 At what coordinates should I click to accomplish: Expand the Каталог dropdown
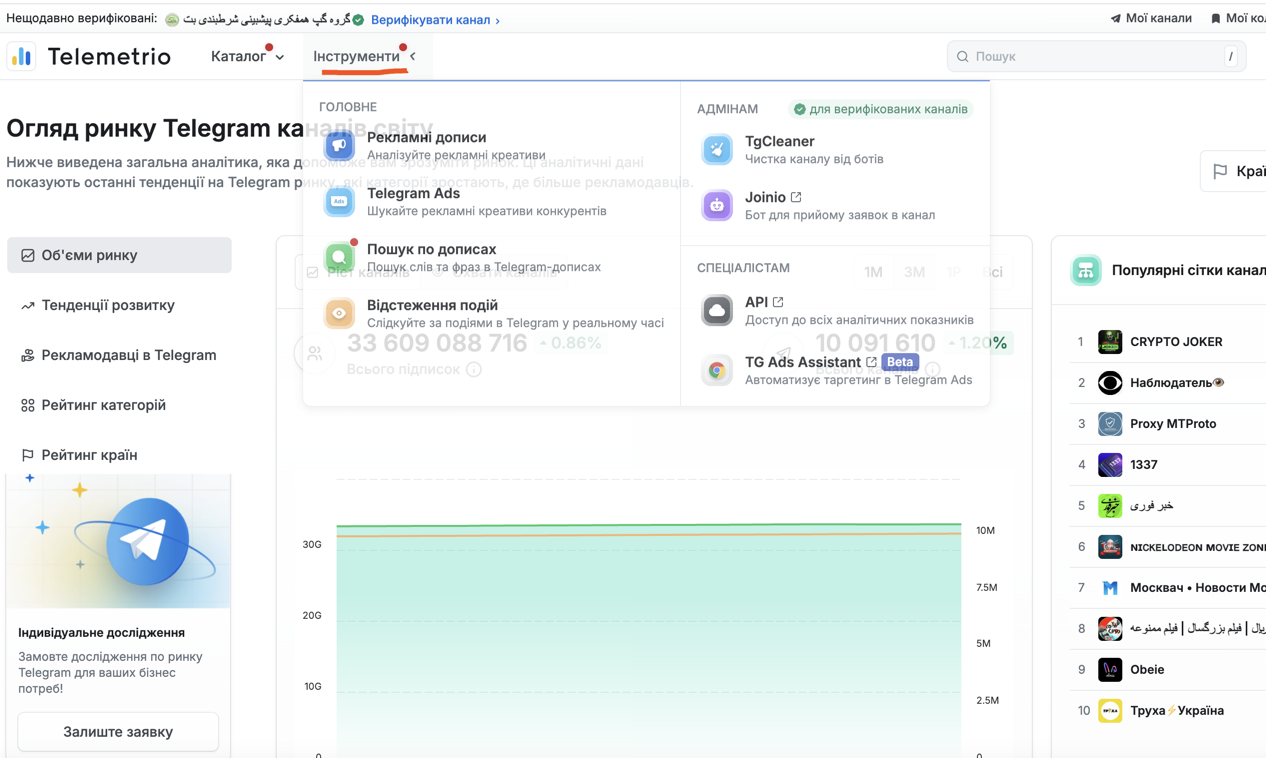244,56
